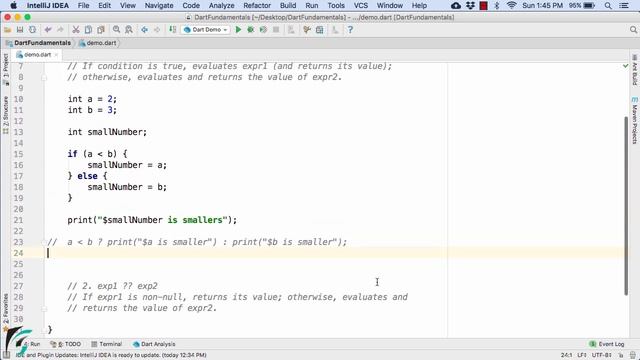This screenshot has width=640, height=360.
Task: Click the fold marker at line 23
Action: point(44,242)
